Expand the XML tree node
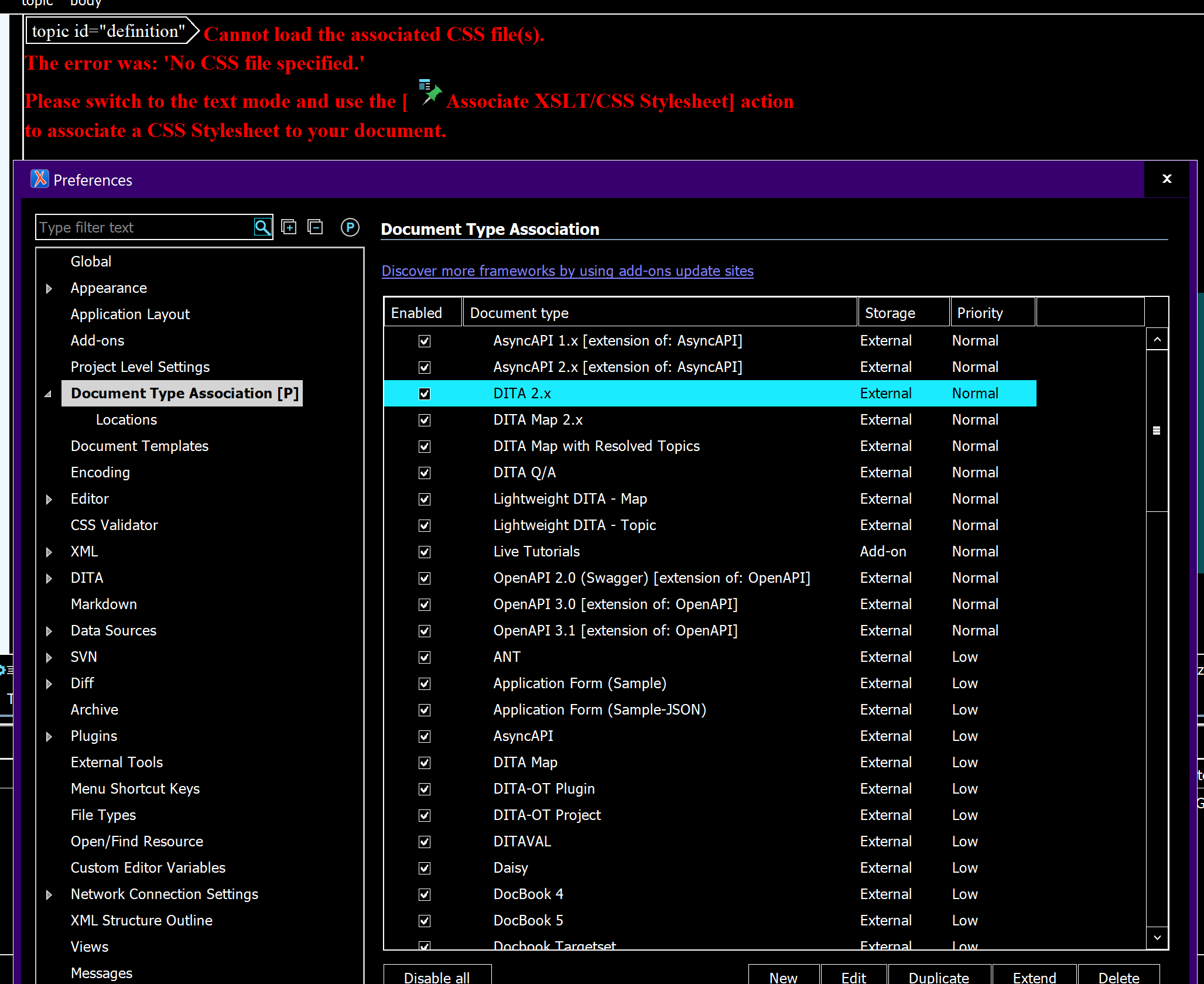This screenshot has width=1204, height=984. coord(49,552)
